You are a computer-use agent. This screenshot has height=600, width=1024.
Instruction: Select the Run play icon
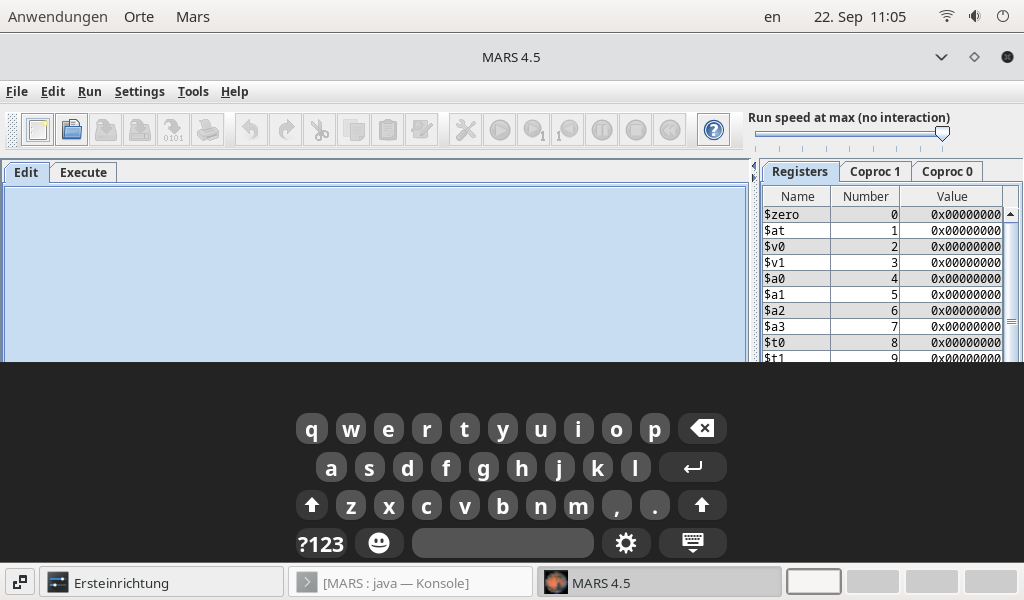(x=499, y=129)
